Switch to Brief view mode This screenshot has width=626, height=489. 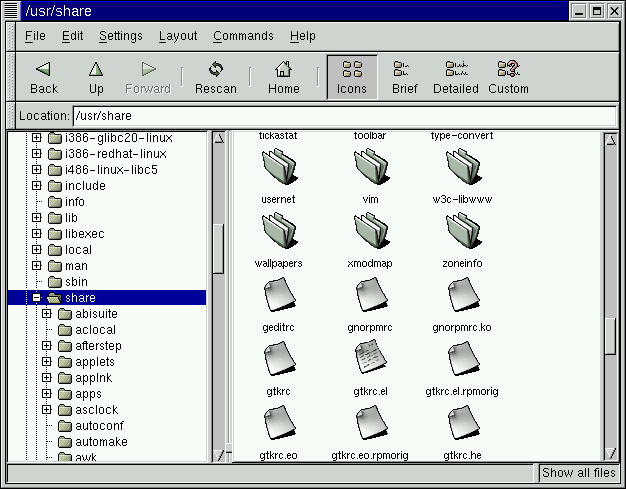(404, 77)
